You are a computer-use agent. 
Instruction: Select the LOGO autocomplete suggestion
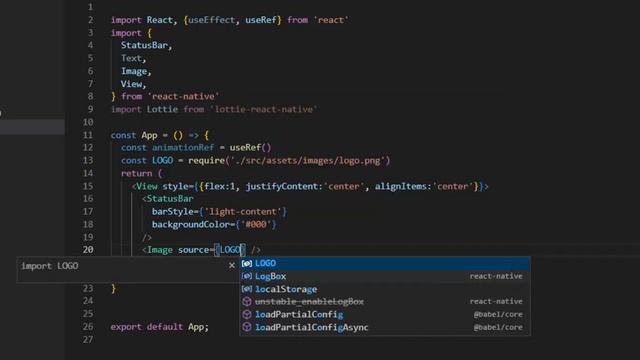click(x=385, y=263)
